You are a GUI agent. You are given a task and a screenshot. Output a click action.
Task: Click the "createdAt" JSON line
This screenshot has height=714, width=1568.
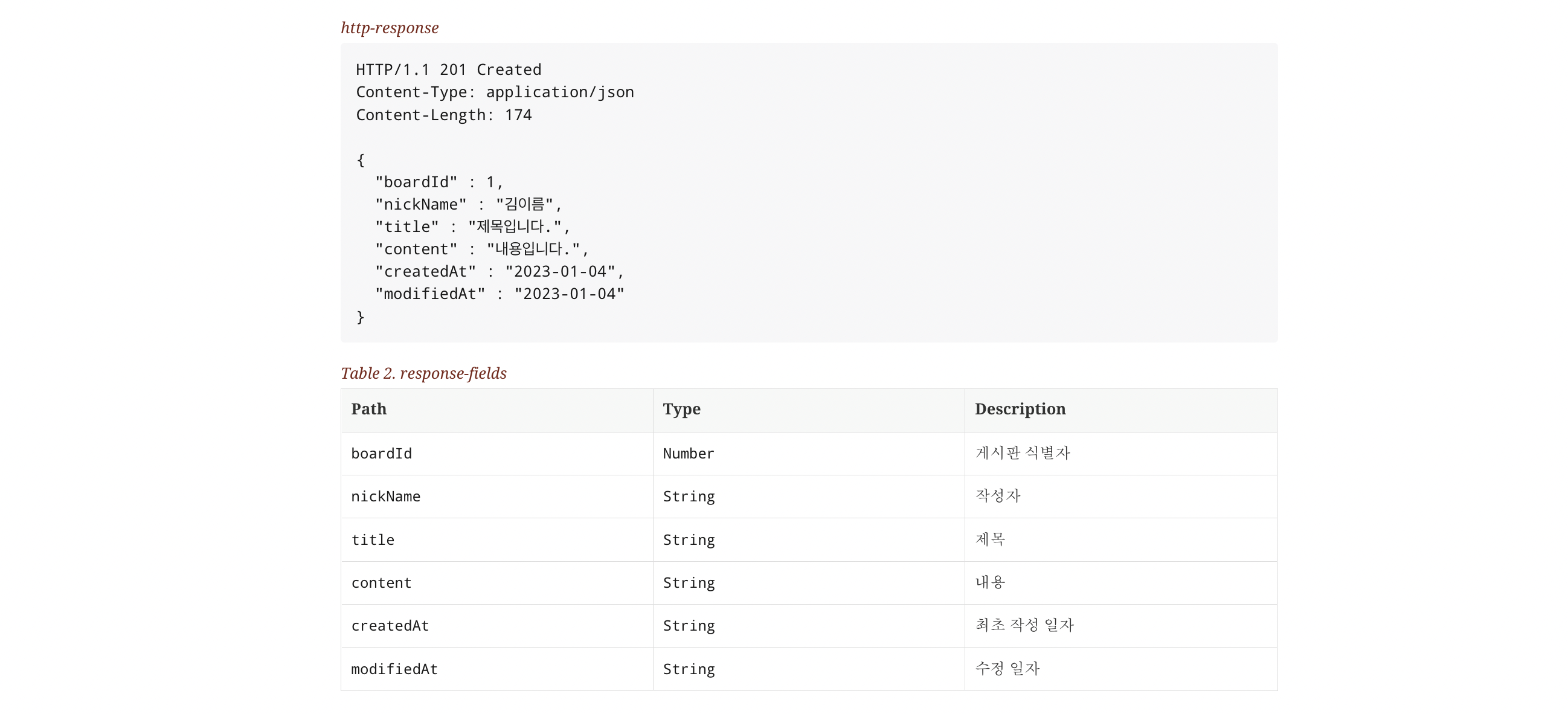coord(499,271)
